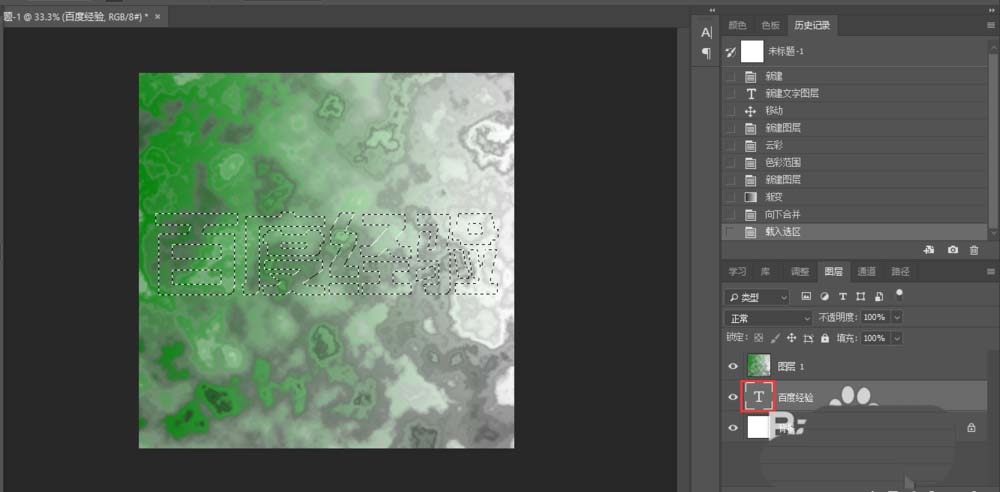
Task: Select the 图层 tab
Action: (834, 272)
